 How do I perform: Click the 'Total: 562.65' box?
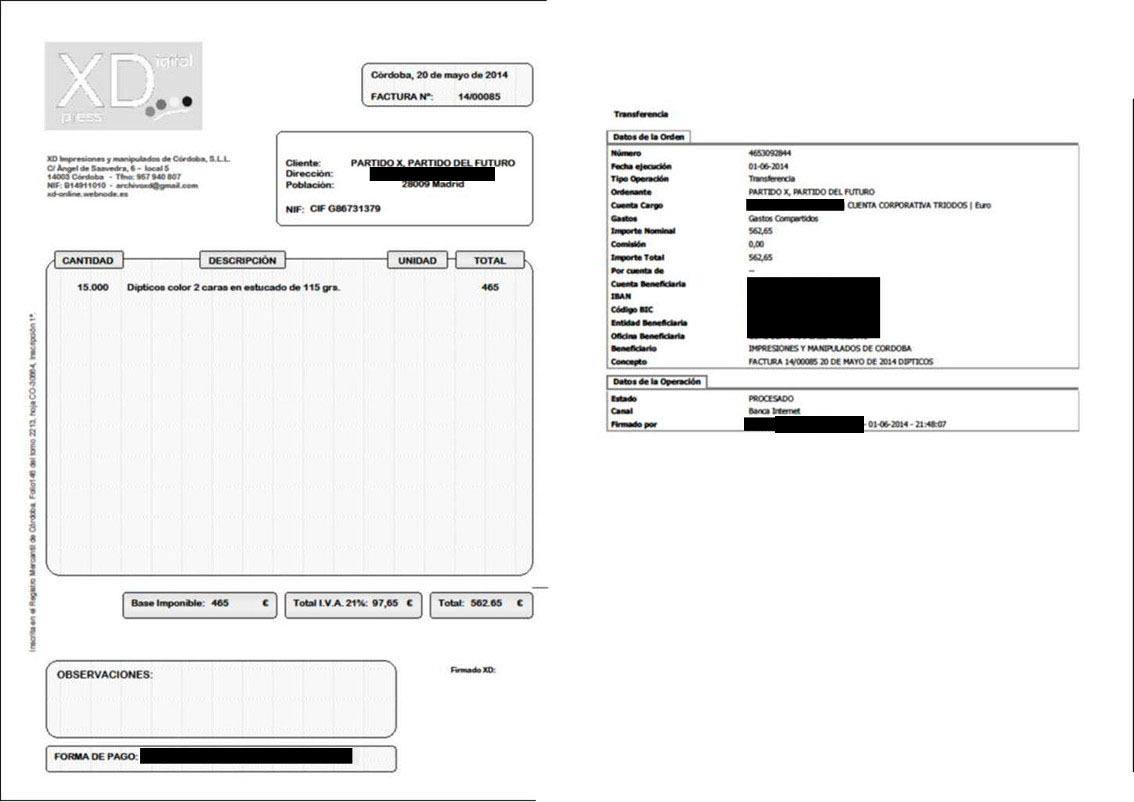tap(482, 605)
